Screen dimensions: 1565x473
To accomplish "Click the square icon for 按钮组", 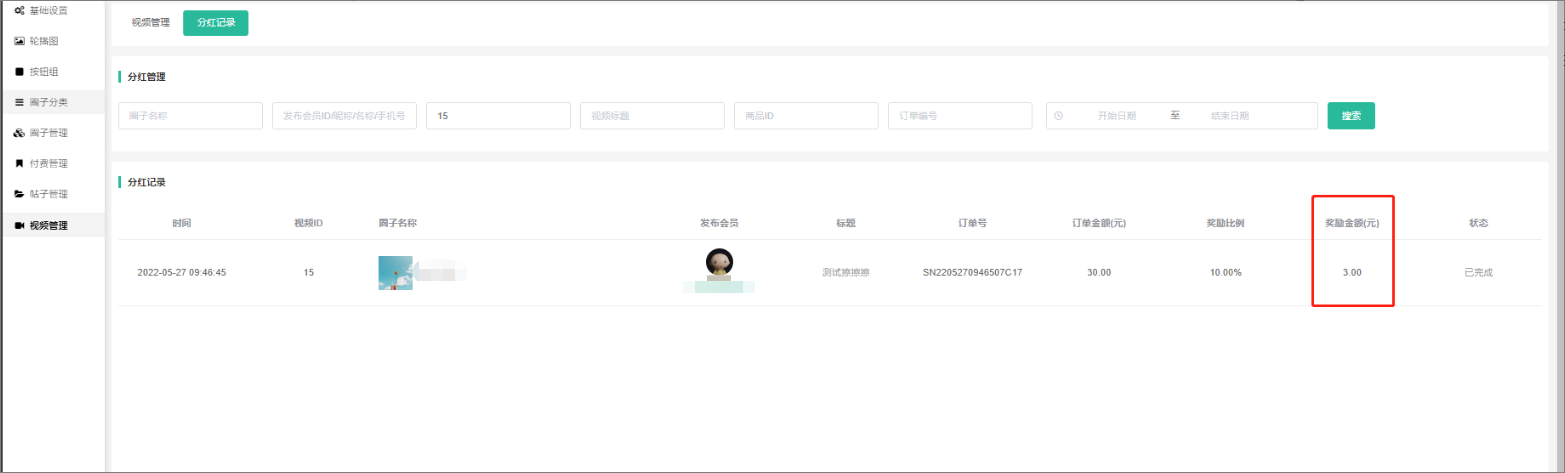I will [19, 71].
